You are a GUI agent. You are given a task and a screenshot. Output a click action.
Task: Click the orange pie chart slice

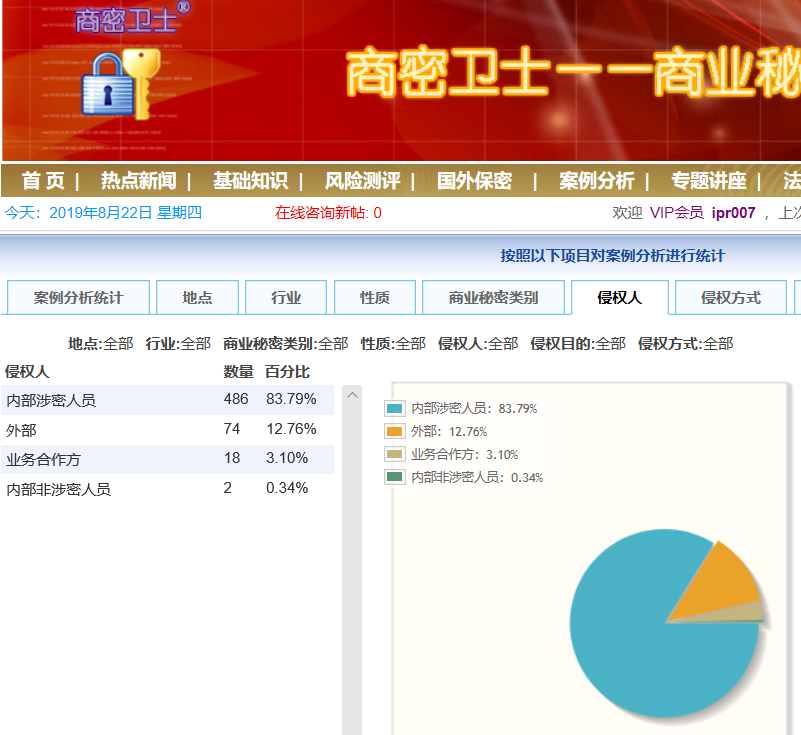tap(720, 582)
